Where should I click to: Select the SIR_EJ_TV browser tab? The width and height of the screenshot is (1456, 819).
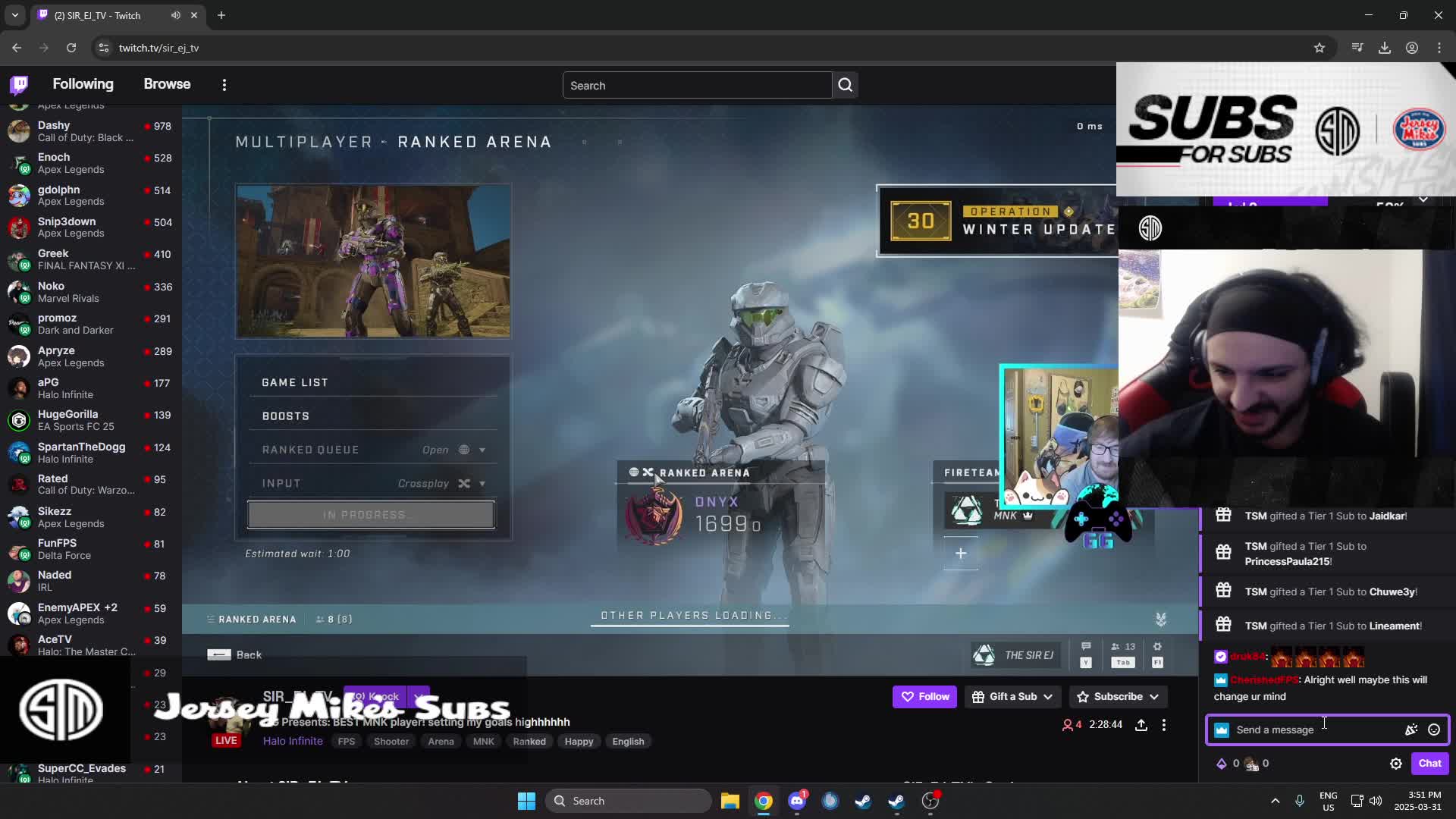pos(118,15)
